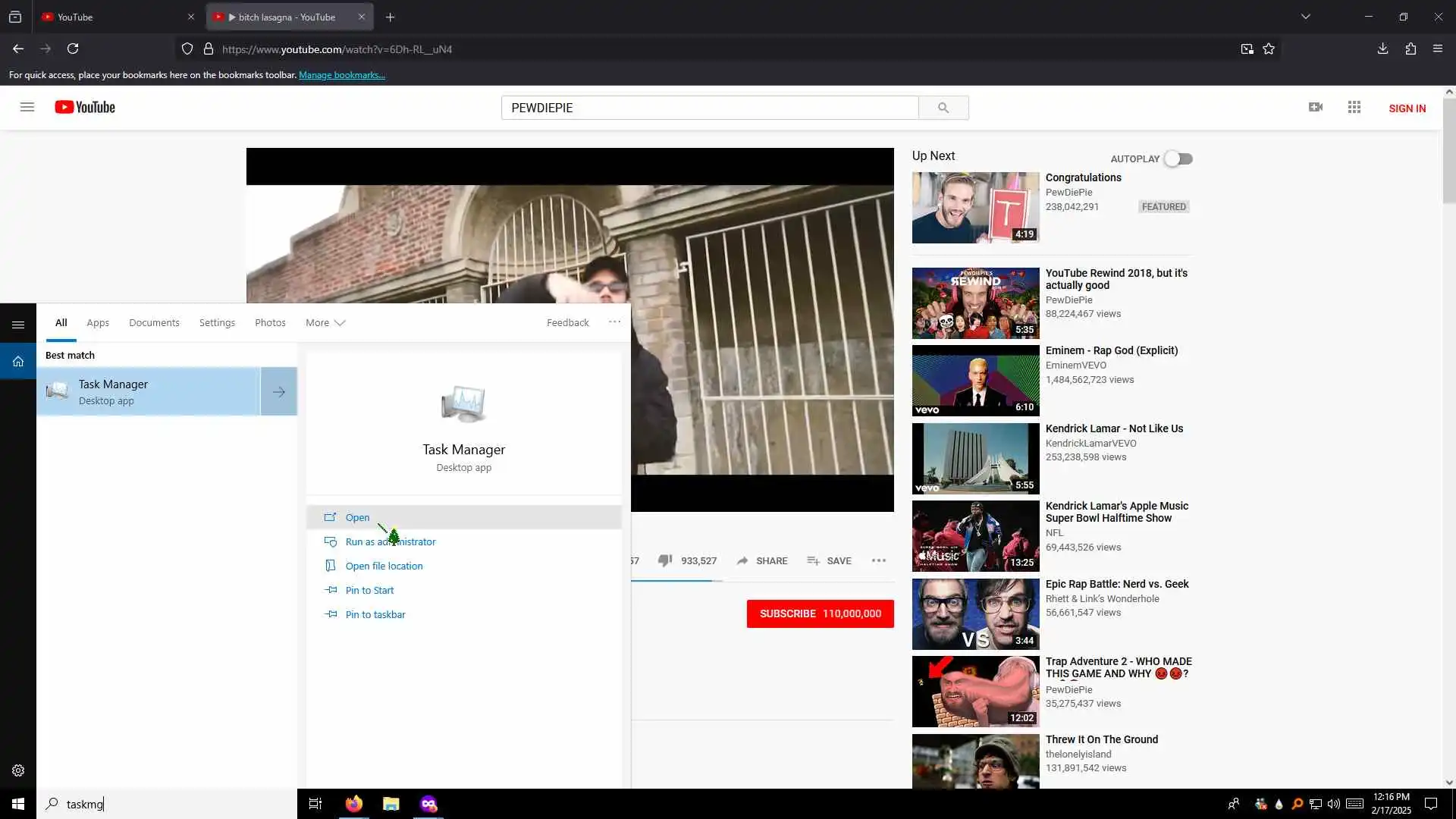Expand Task Manager result arrow

click(x=278, y=391)
